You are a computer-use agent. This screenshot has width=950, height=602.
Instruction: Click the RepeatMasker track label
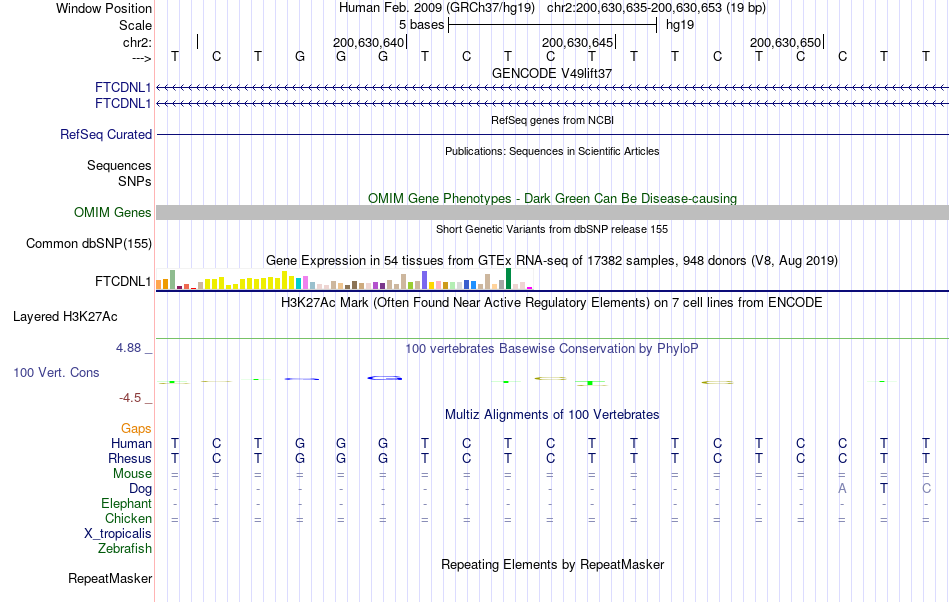(110, 579)
